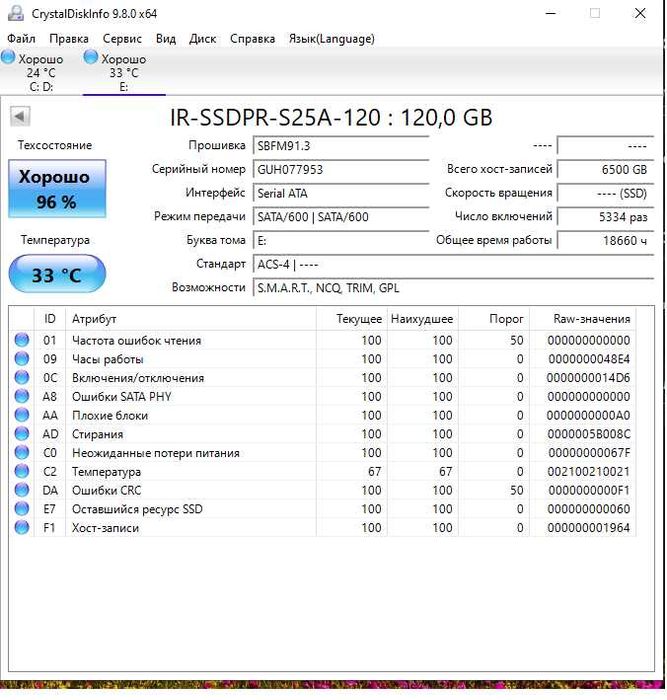Click the ACS-4 standard field
The image size is (667, 700).
tap(453, 264)
